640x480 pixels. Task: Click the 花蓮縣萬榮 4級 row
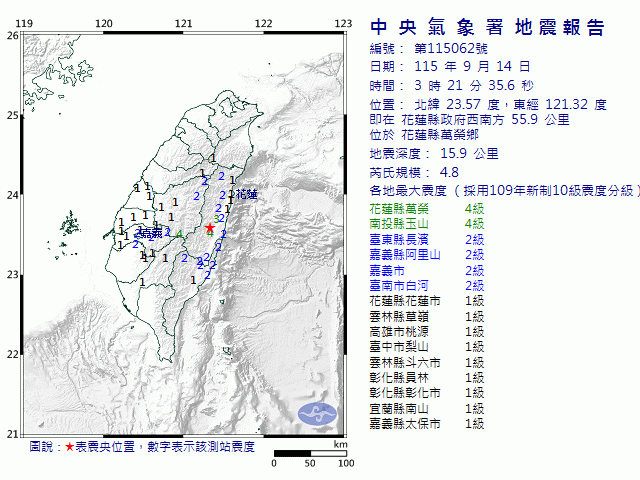[x=427, y=209]
